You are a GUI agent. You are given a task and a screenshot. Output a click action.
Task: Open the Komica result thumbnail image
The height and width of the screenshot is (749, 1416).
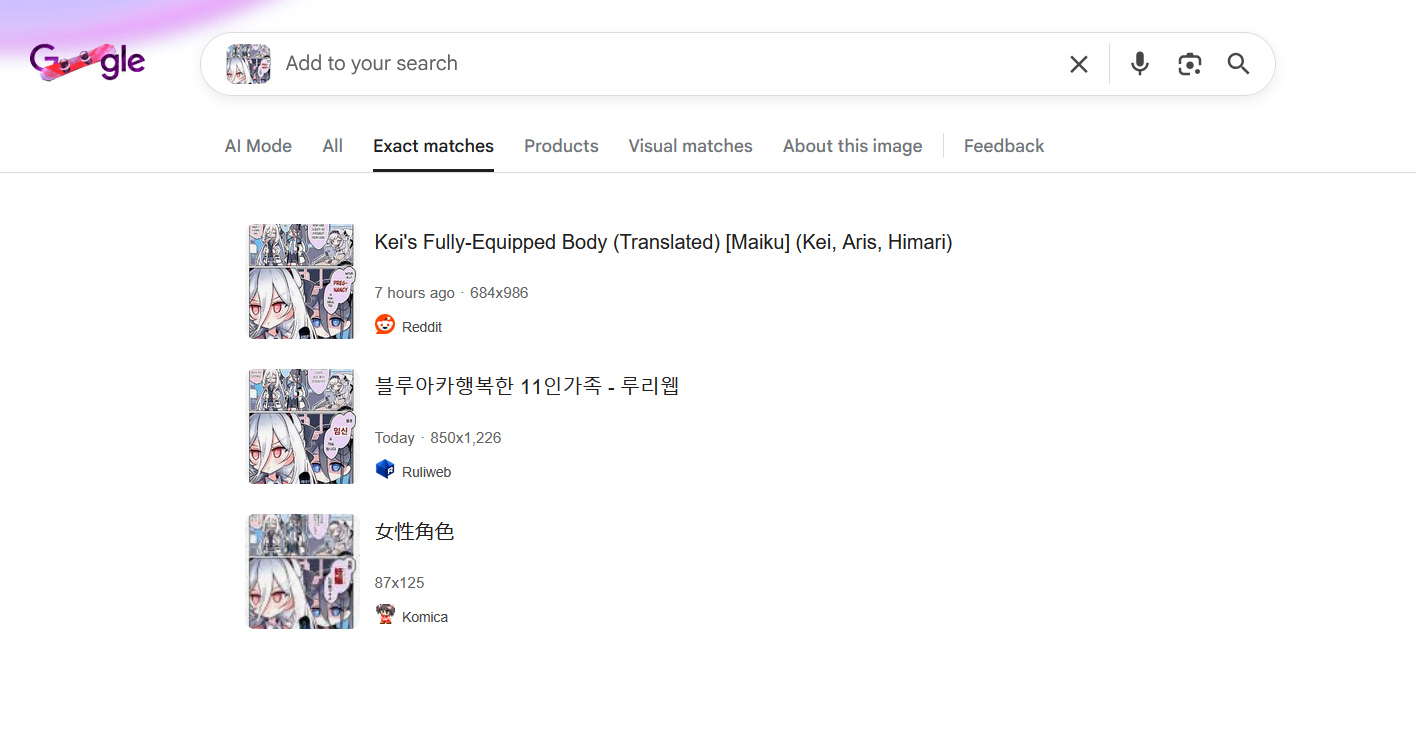(x=301, y=571)
